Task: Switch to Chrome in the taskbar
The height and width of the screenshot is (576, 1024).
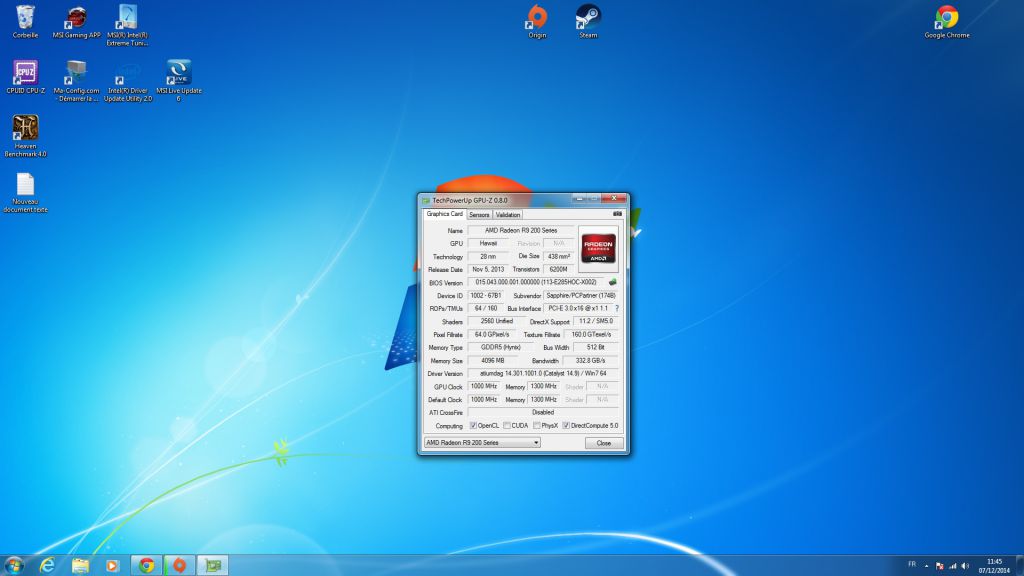Action: click(x=146, y=565)
